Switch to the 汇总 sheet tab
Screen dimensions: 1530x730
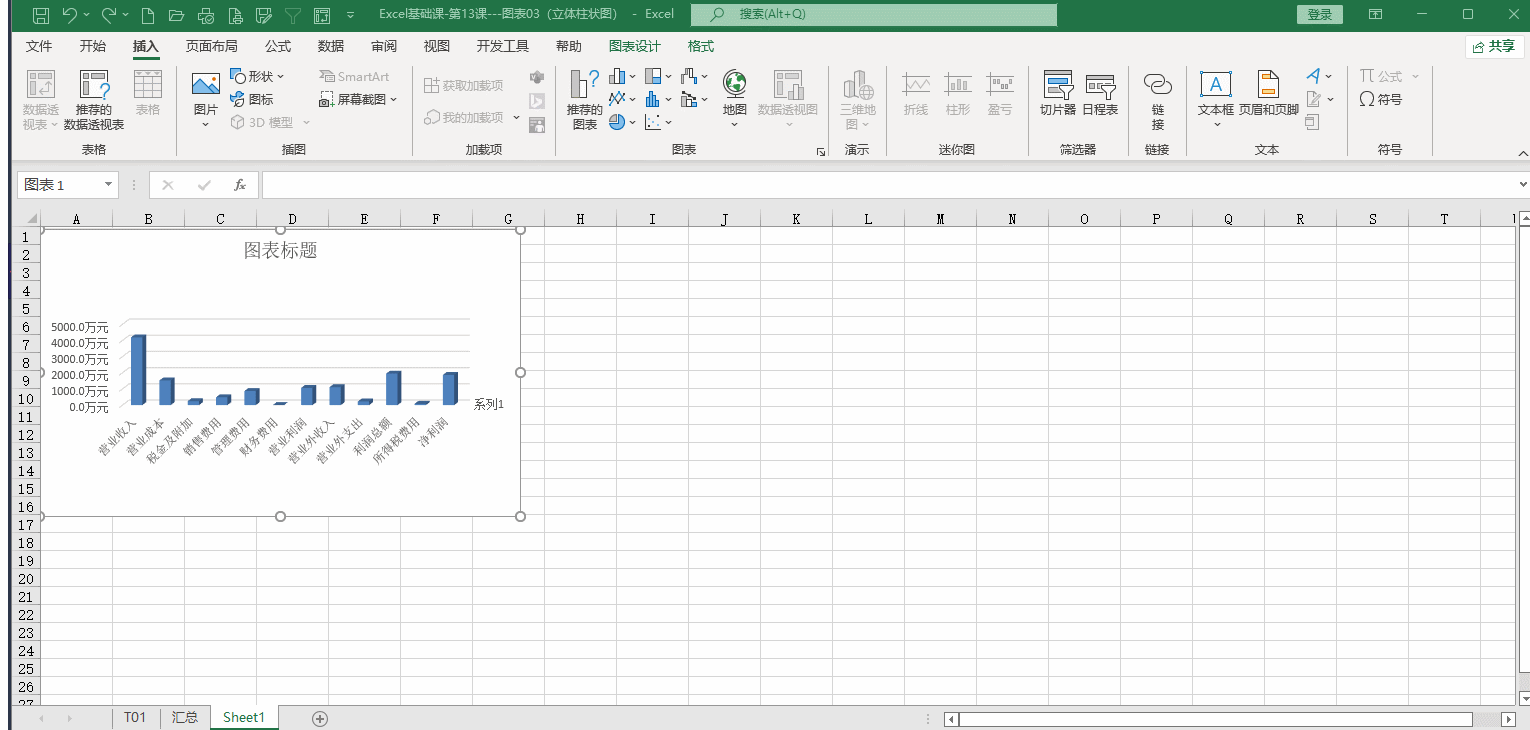click(x=185, y=717)
